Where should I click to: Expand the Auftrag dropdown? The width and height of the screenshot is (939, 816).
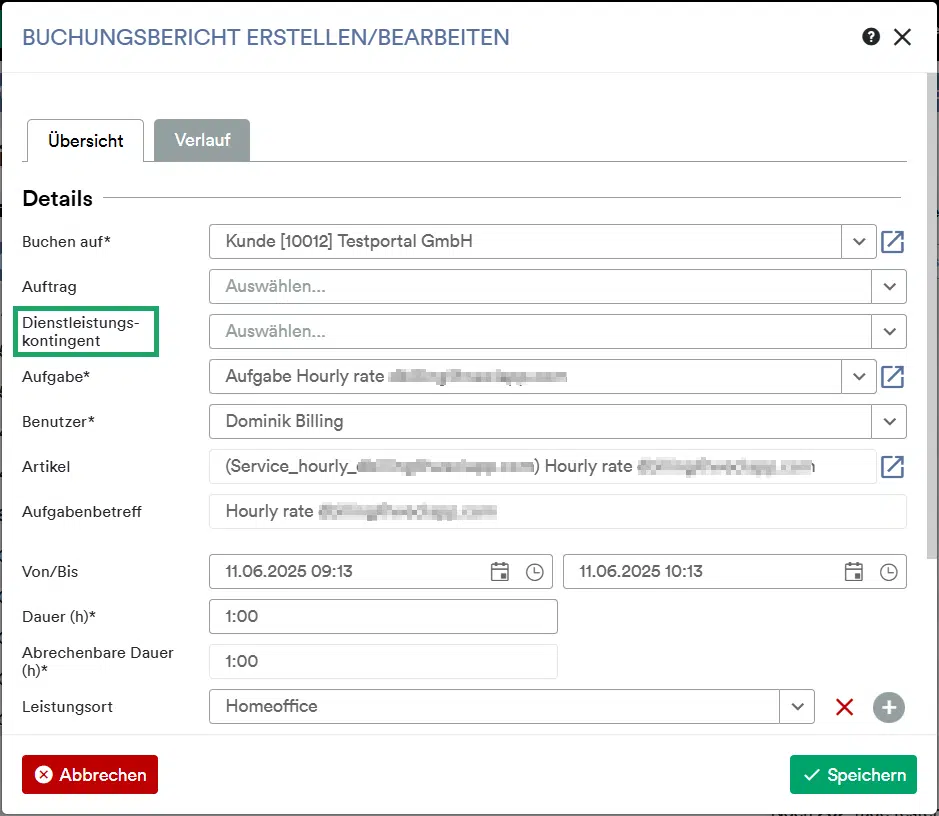pos(889,287)
